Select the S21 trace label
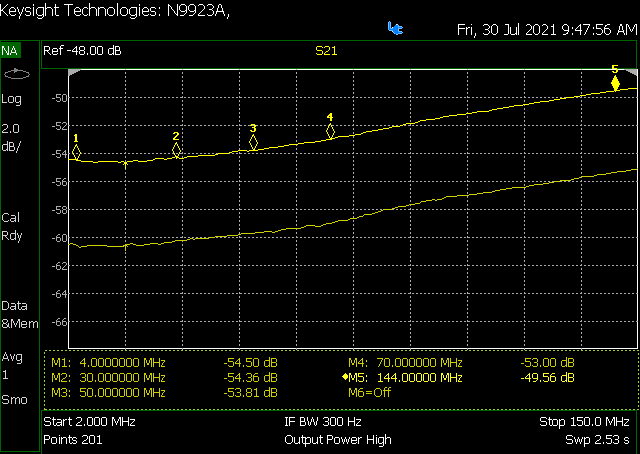Screen dimensions: 640x454 point(326,51)
